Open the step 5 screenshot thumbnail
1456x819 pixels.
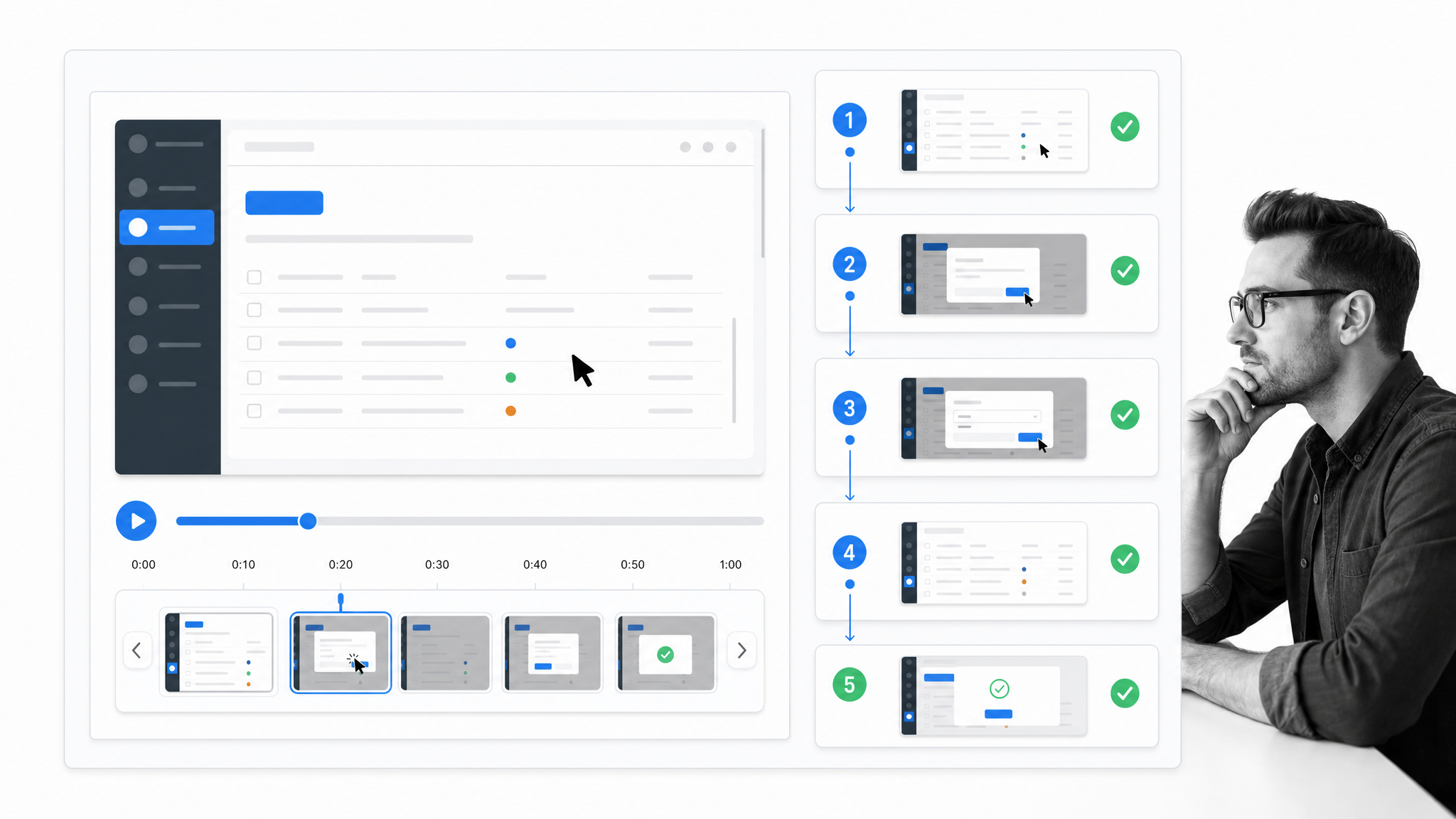(994, 695)
